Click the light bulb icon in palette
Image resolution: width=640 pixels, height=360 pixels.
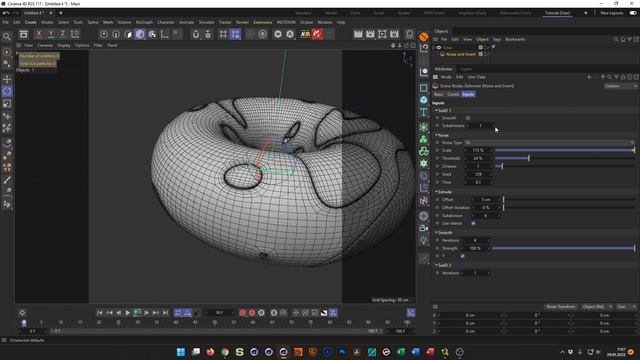point(424,240)
